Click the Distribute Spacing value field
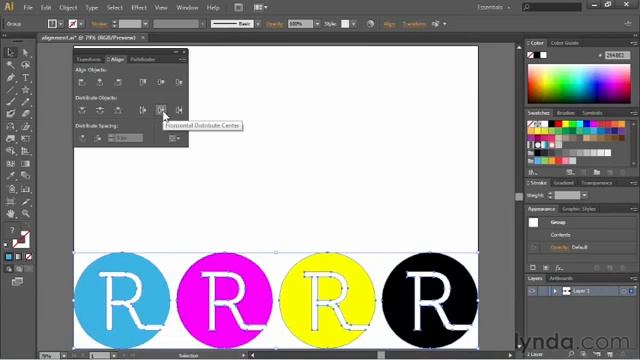 [129, 138]
